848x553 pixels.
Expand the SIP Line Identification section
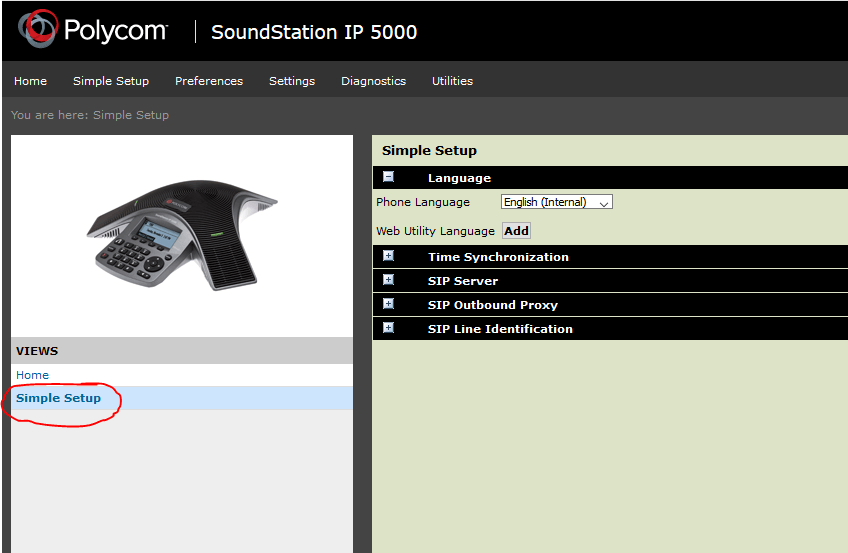point(388,328)
